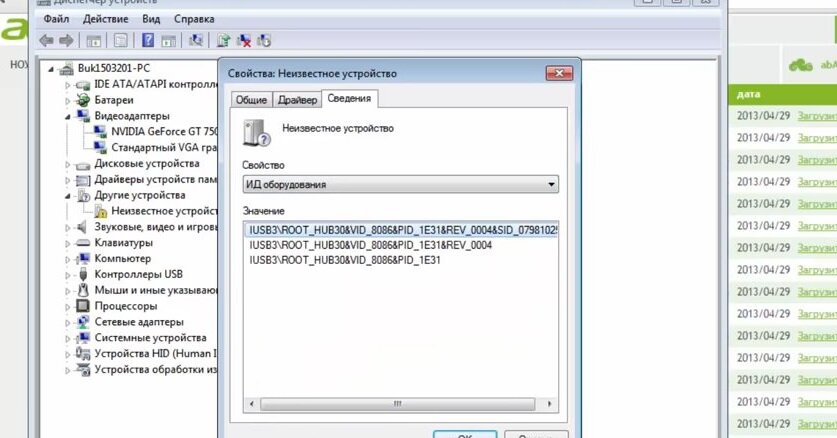Click the show/hide console tree toolbar icon
The width and height of the screenshot is (837, 438).
[94, 41]
